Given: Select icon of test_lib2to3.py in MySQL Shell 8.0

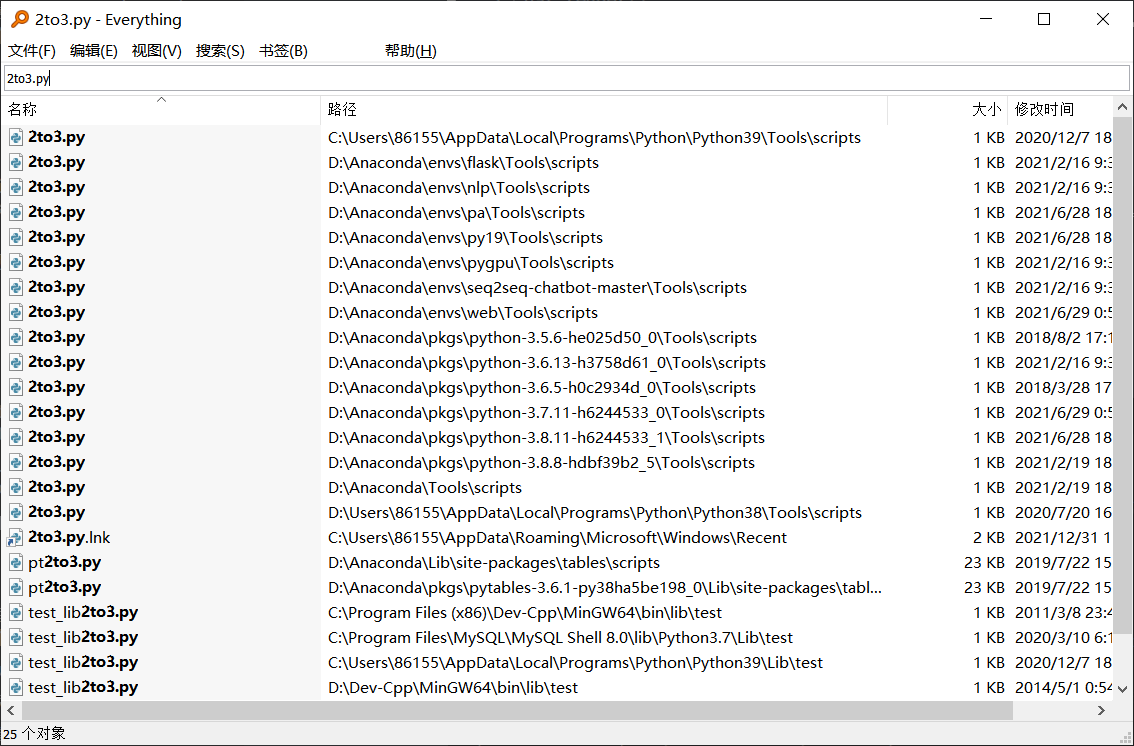Looking at the screenshot, I should 16,637.
